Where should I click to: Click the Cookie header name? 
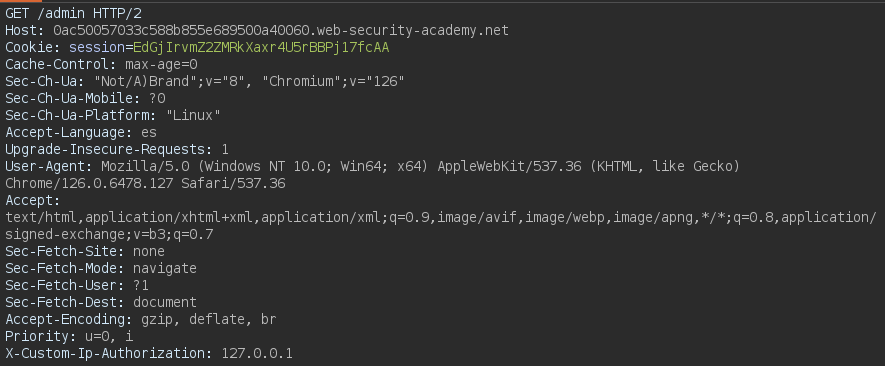pyautogui.click(x=33, y=47)
